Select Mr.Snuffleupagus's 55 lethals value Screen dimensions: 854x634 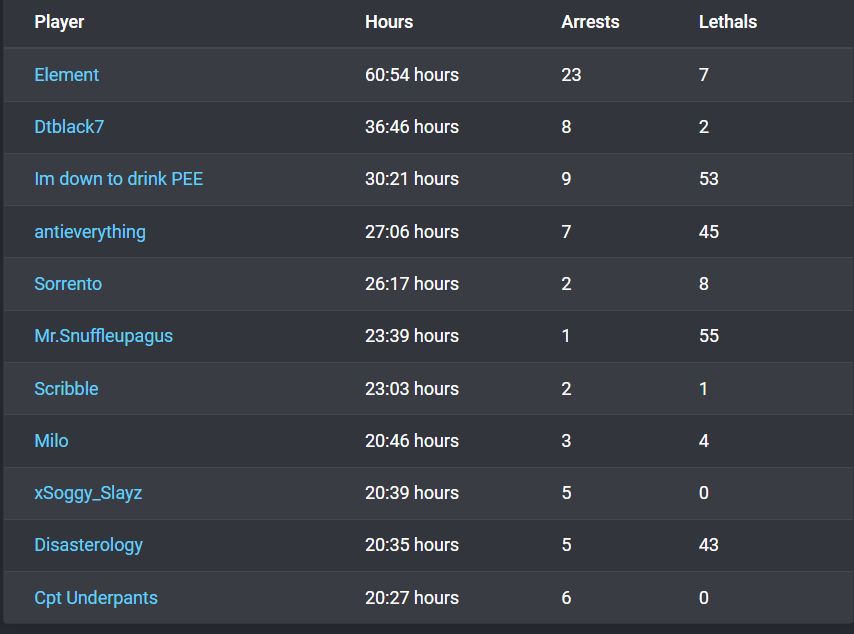[x=709, y=336]
